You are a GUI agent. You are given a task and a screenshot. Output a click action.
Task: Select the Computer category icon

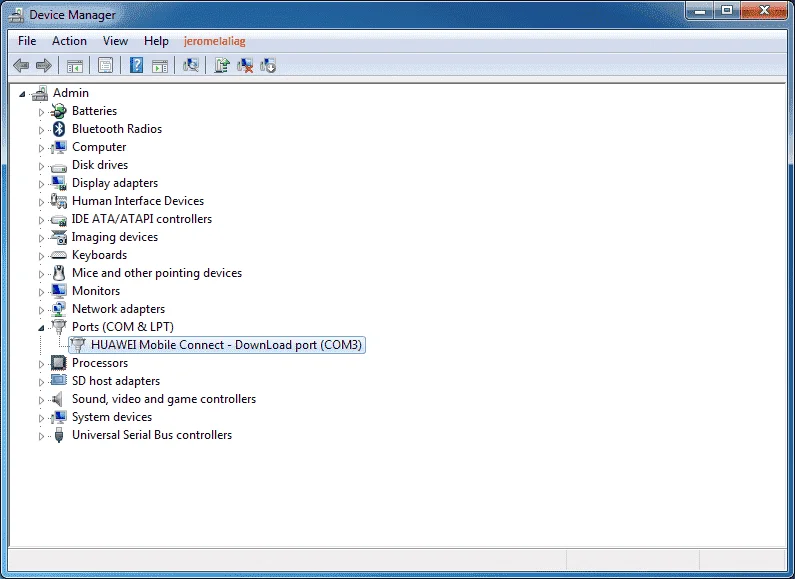pyautogui.click(x=59, y=147)
